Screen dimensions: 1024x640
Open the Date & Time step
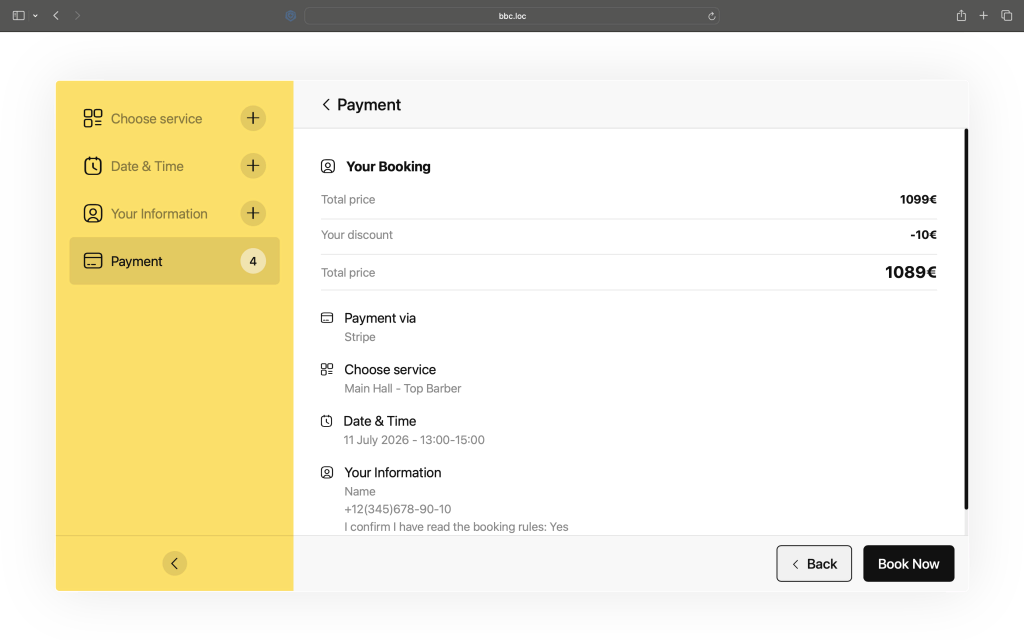point(174,166)
